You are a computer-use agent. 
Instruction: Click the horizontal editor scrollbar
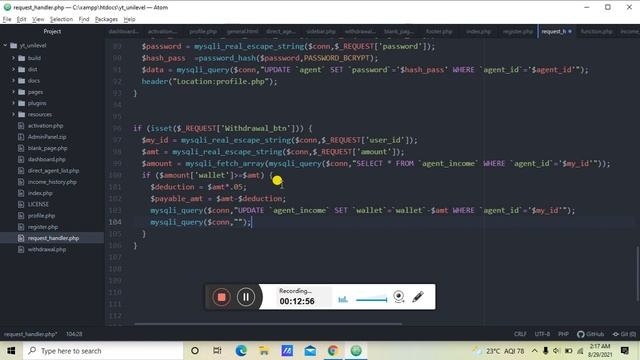coord(268,324)
